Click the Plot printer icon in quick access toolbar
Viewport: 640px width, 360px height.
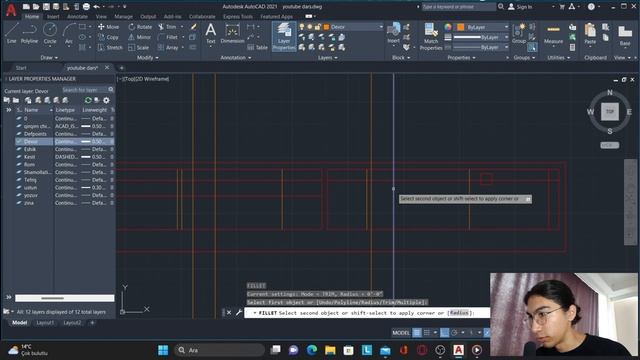[86, 7]
